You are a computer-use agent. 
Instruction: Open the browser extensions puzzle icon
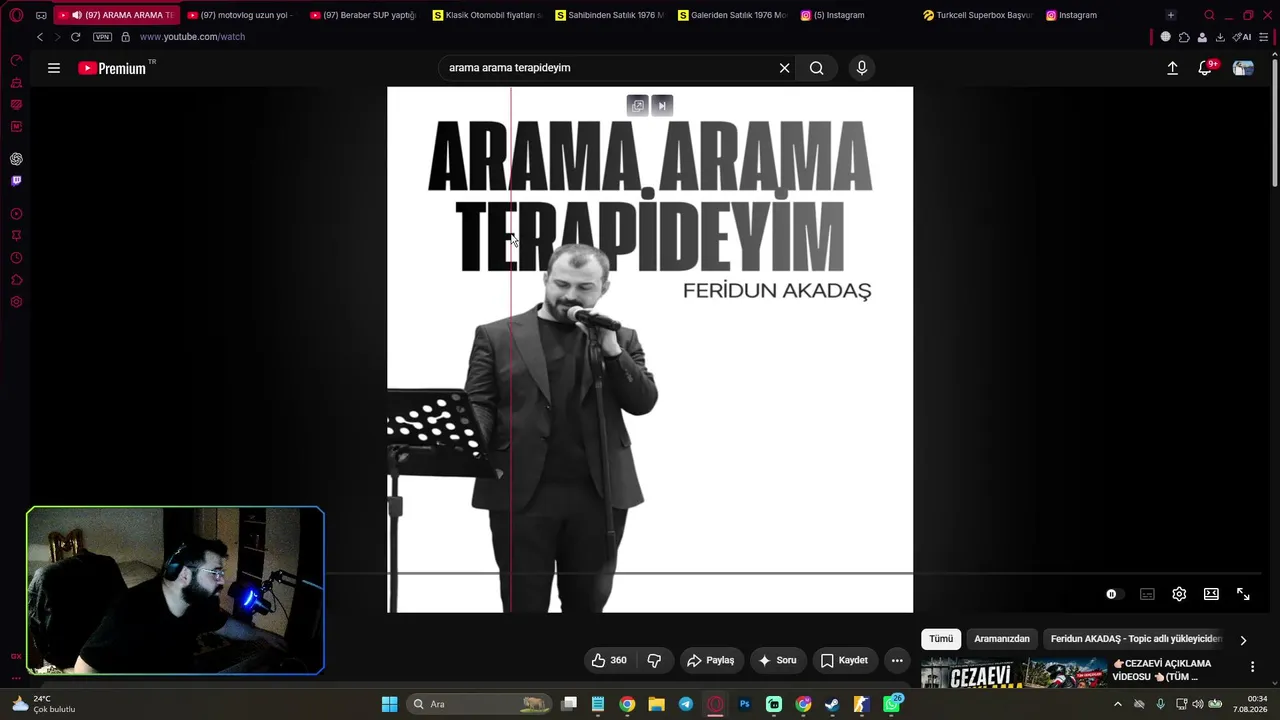click(x=1184, y=37)
